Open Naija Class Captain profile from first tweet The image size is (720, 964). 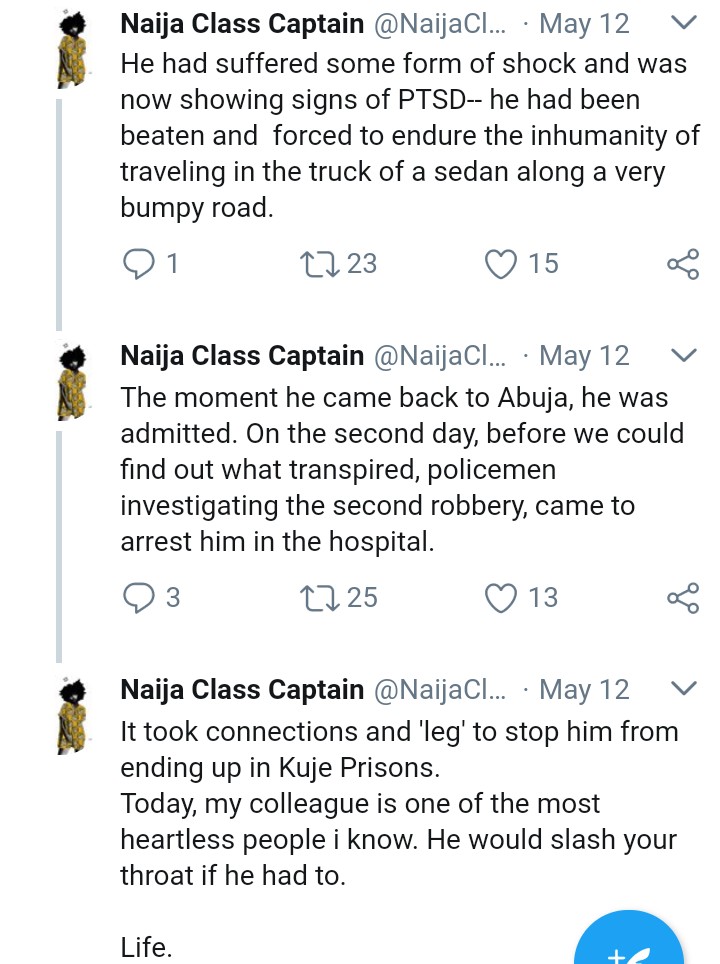(242, 22)
